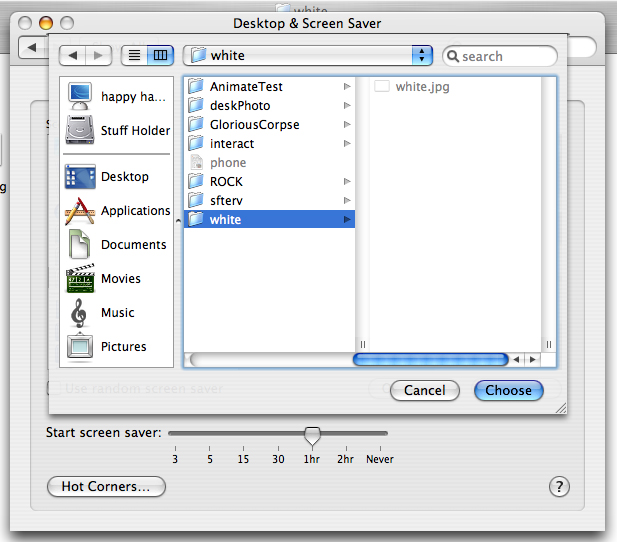Select the interact folder
617x542 pixels.
[x=269, y=143]
